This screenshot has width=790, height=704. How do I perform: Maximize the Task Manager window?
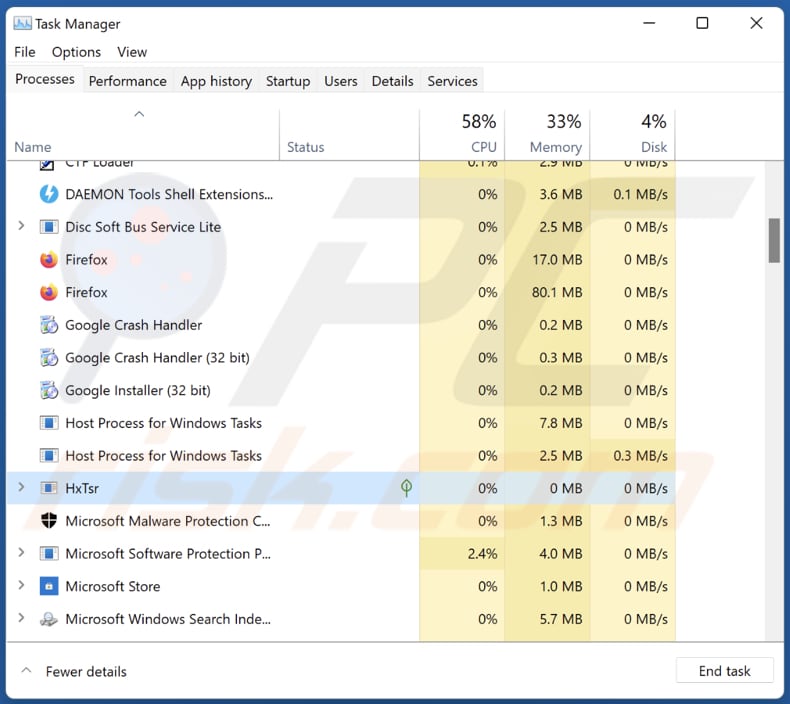click(702, 23)
